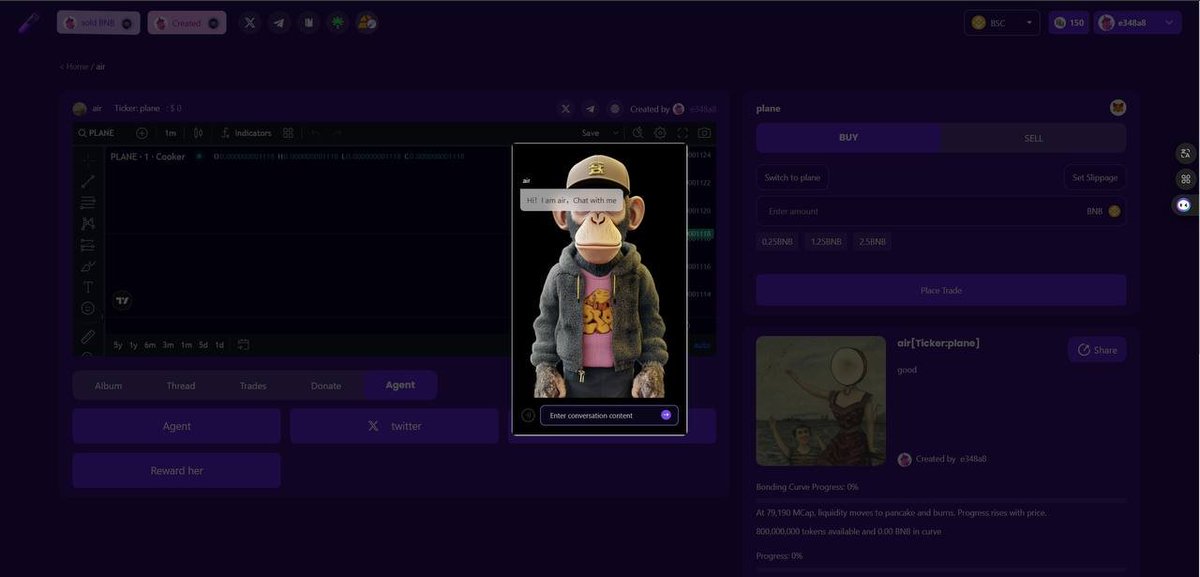The height and width of the screenshot is (577, 1200).
Task: Open the chat bot floating icon
Action: 1185,205
